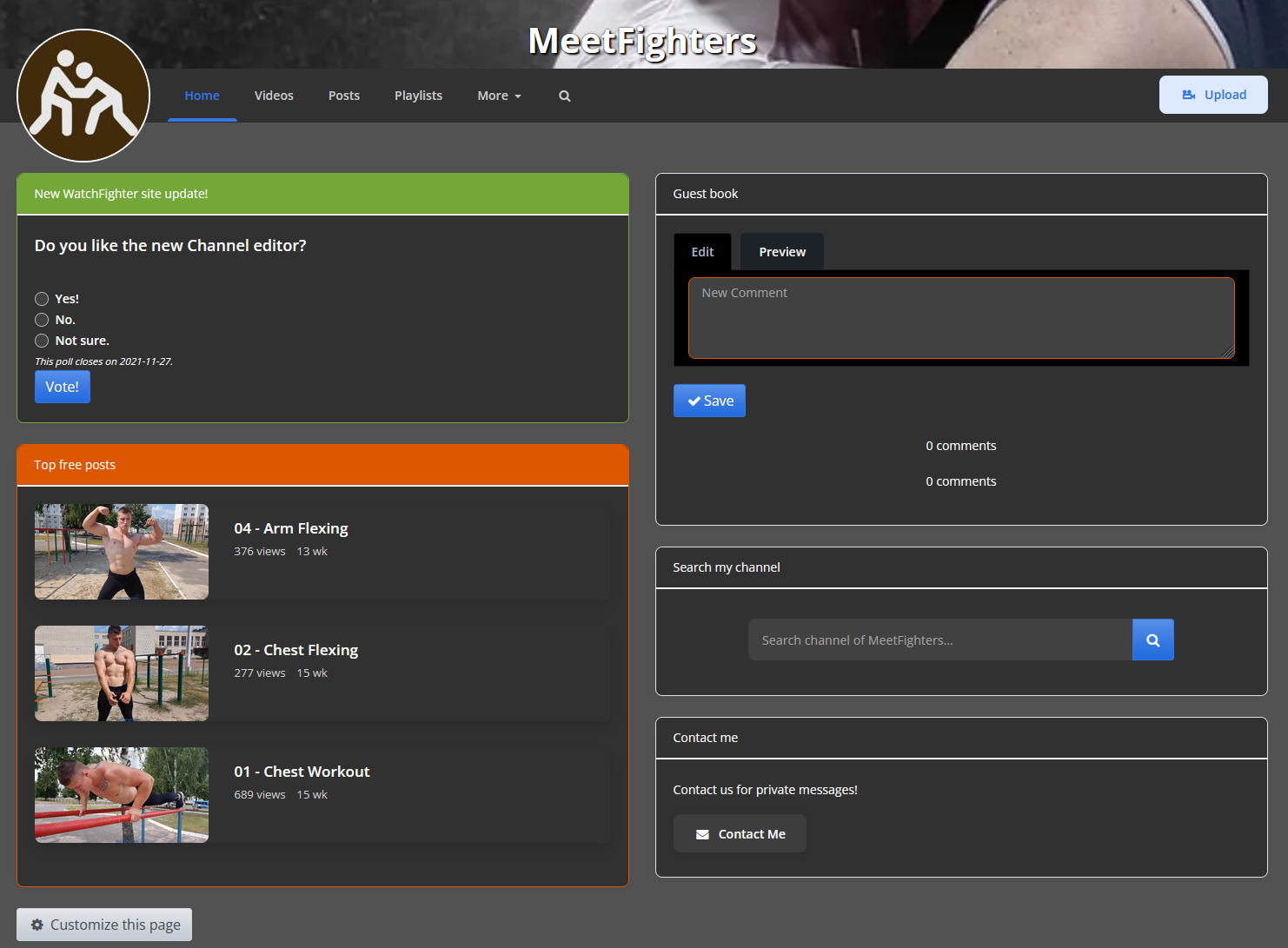The height and width of the screenshot is (948, 1288).
Task: Submit the poll with Vote! button
Action: pos(62,387)
